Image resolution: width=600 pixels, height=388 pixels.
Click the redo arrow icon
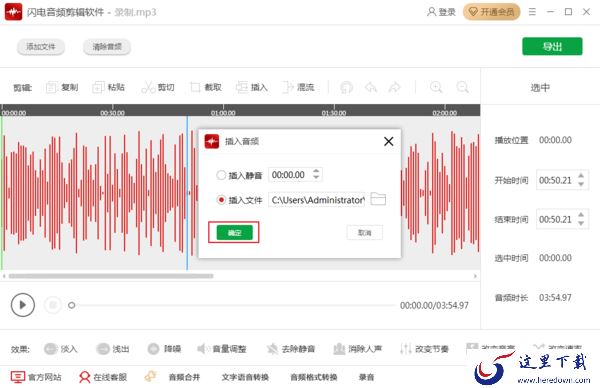395,88
